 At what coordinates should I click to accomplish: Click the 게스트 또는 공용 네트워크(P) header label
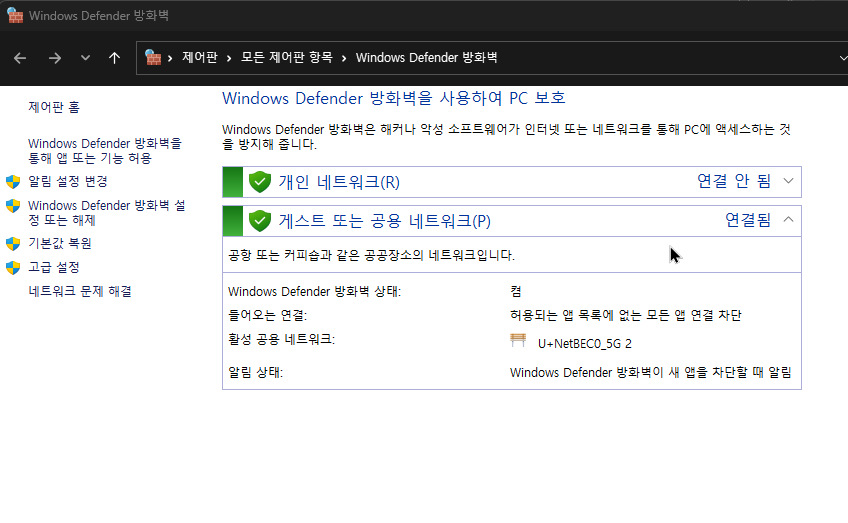click(385, 221)
